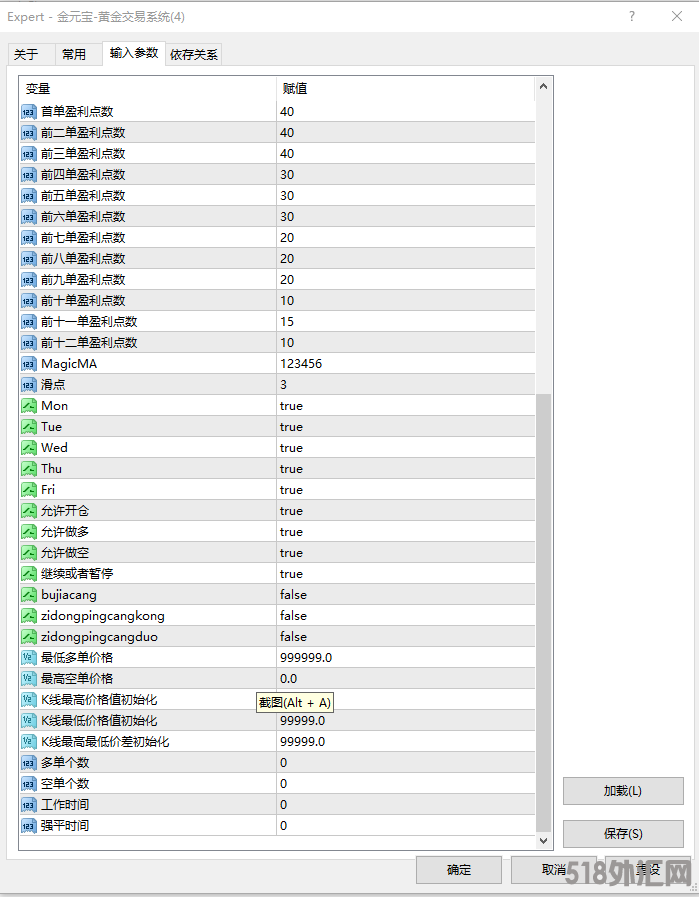Click the boolean icon beside 允许开仓
Viewport: 699px width, 897px height.
point(29,510)
